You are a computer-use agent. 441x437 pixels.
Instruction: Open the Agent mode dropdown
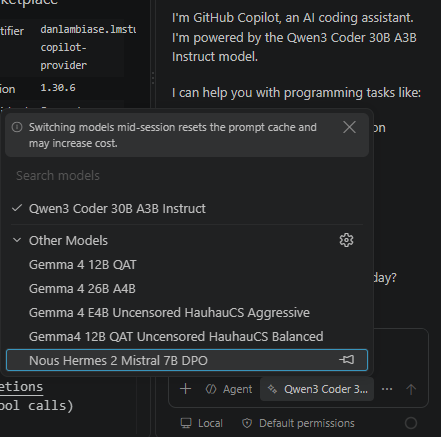229,389
